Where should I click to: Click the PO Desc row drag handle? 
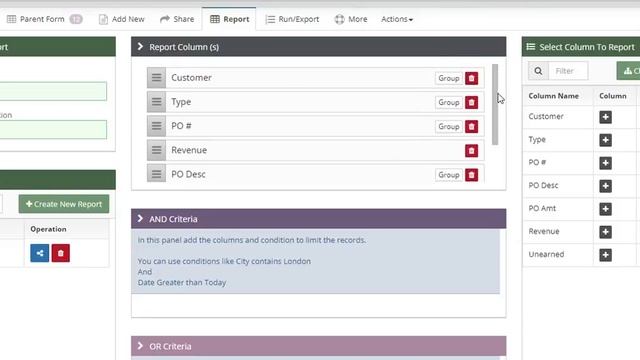pyautogui.click(x=156, y=174)
